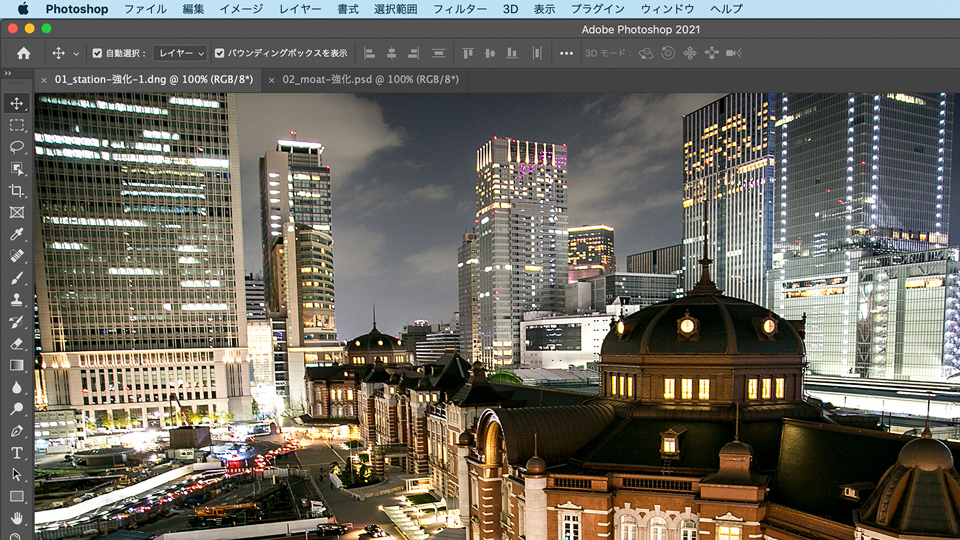Select the Eraser tool
Viewport: 960px width, 540px height.
(x=17, y=343)
